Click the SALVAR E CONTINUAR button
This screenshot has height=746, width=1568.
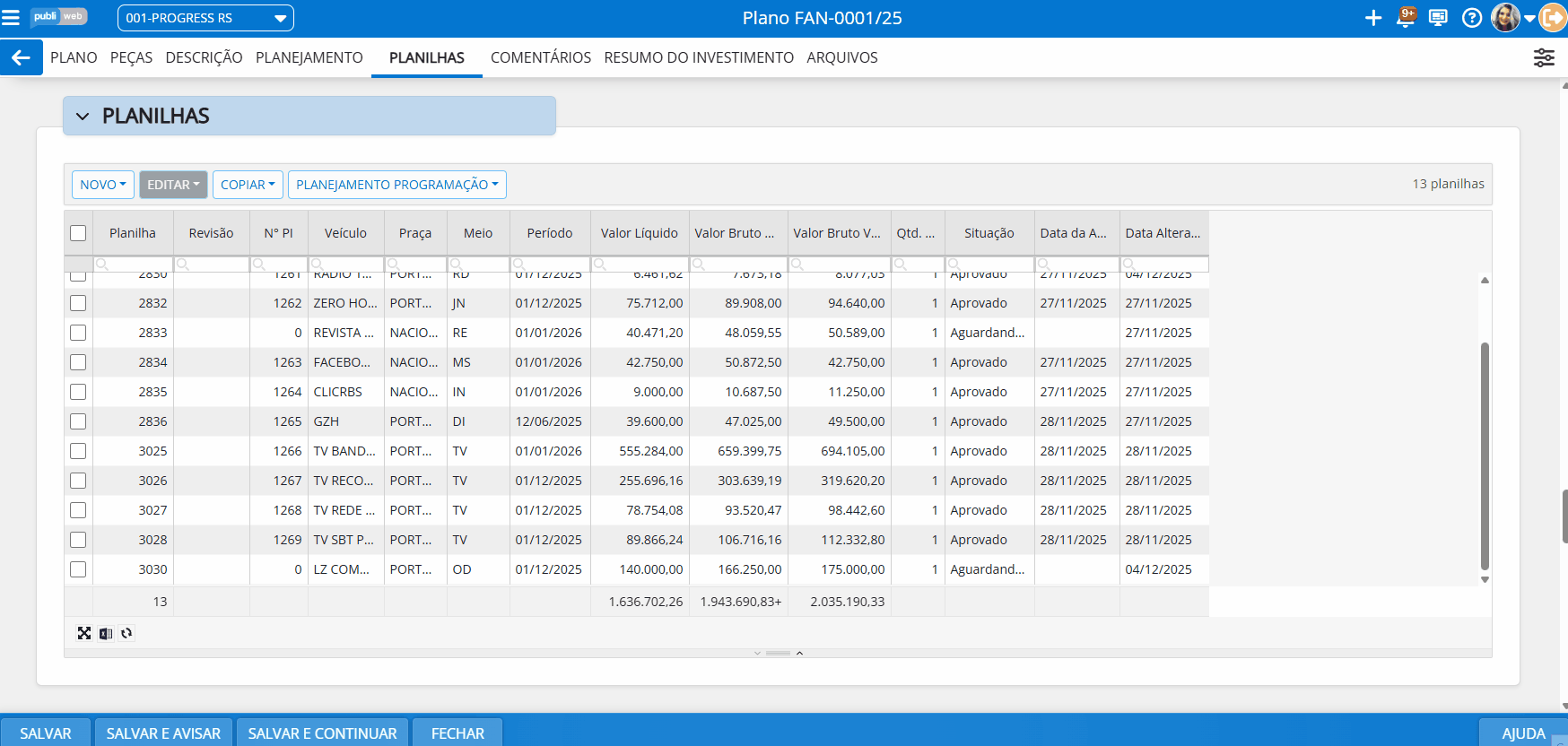[x=322, y=733]
